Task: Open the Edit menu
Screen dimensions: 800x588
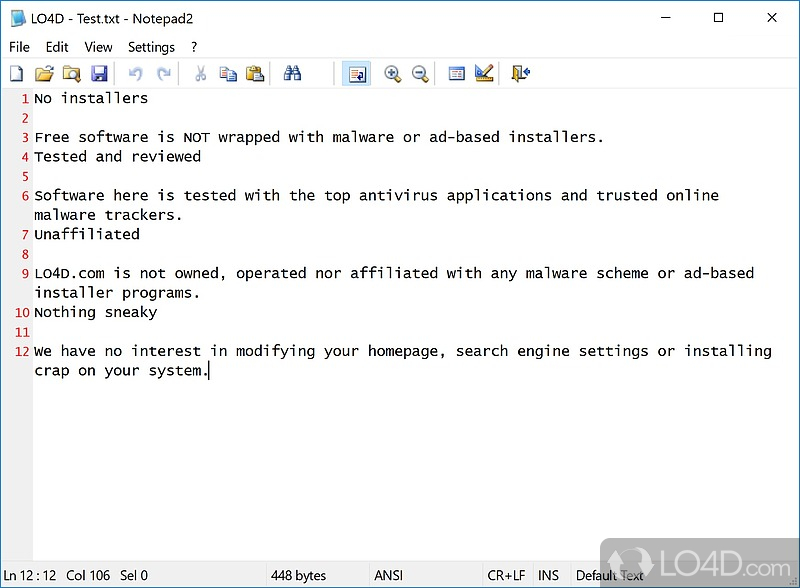Action: (57, 47)
